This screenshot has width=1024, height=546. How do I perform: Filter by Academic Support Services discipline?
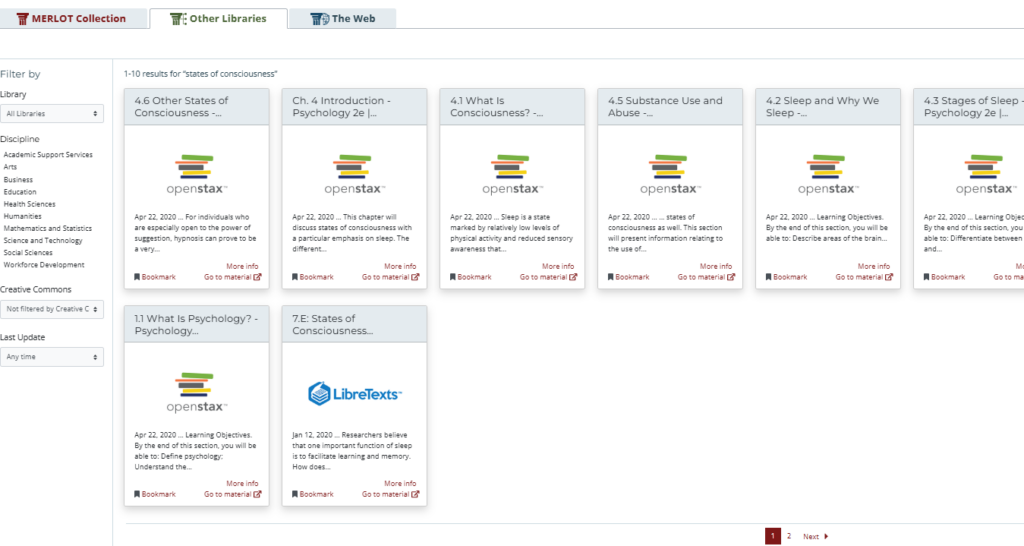[48, 155]
